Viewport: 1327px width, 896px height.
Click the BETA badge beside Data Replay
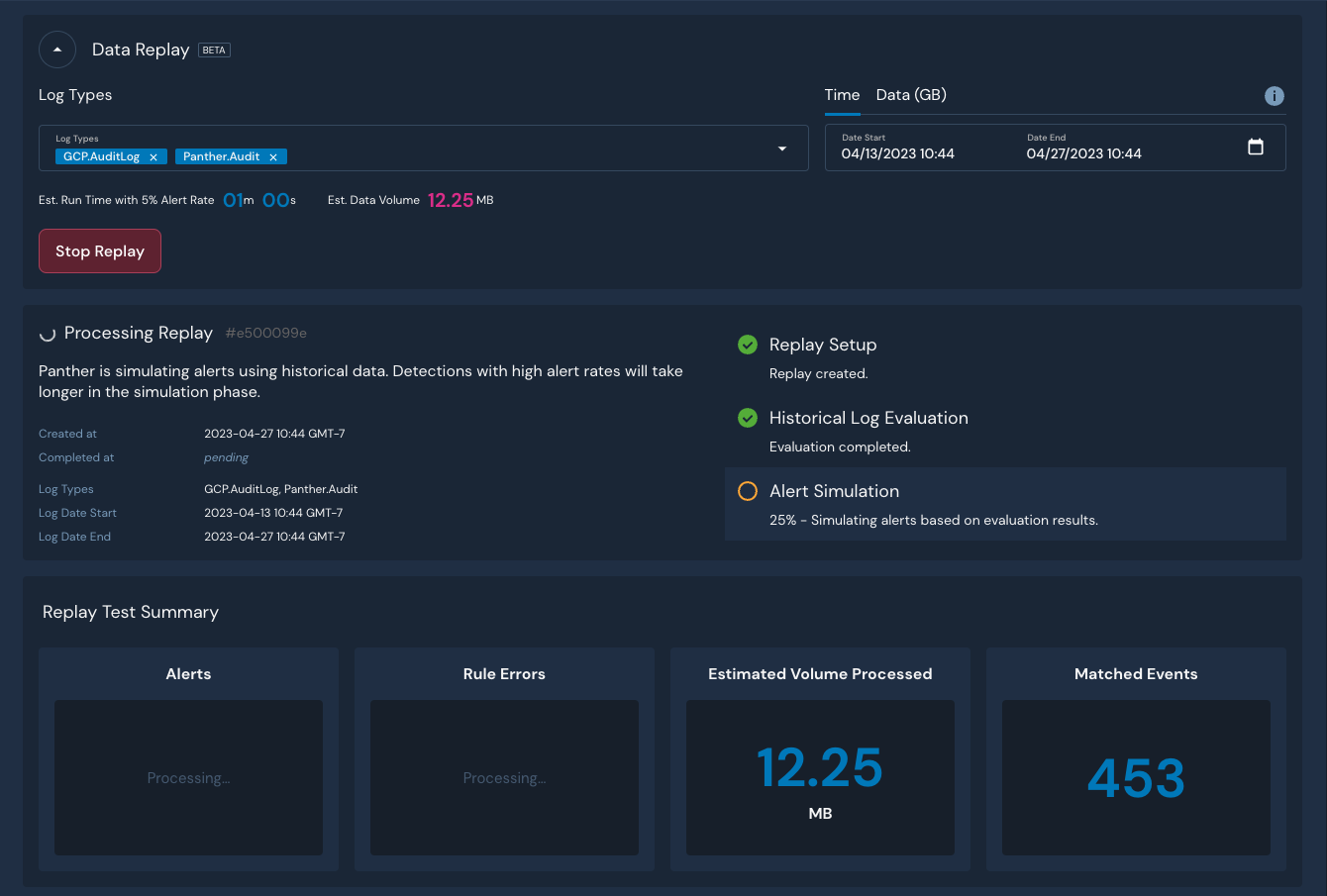pyautogui.click(x=214, y=50)
